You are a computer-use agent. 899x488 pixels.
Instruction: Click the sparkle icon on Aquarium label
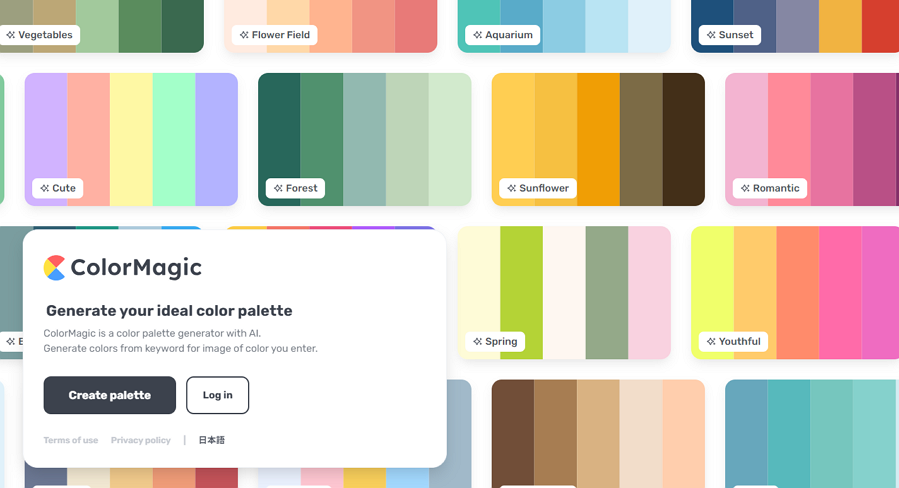478,35
